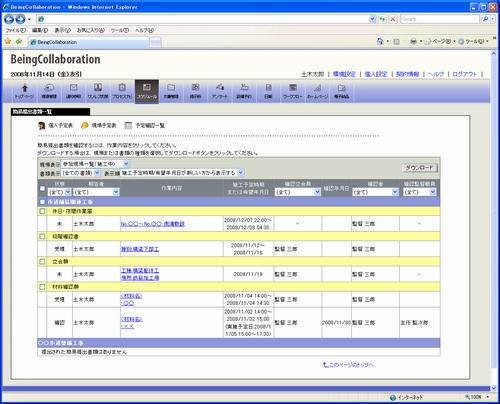Click the vertical scrollbar down arrow

click(x=494, y=388)
